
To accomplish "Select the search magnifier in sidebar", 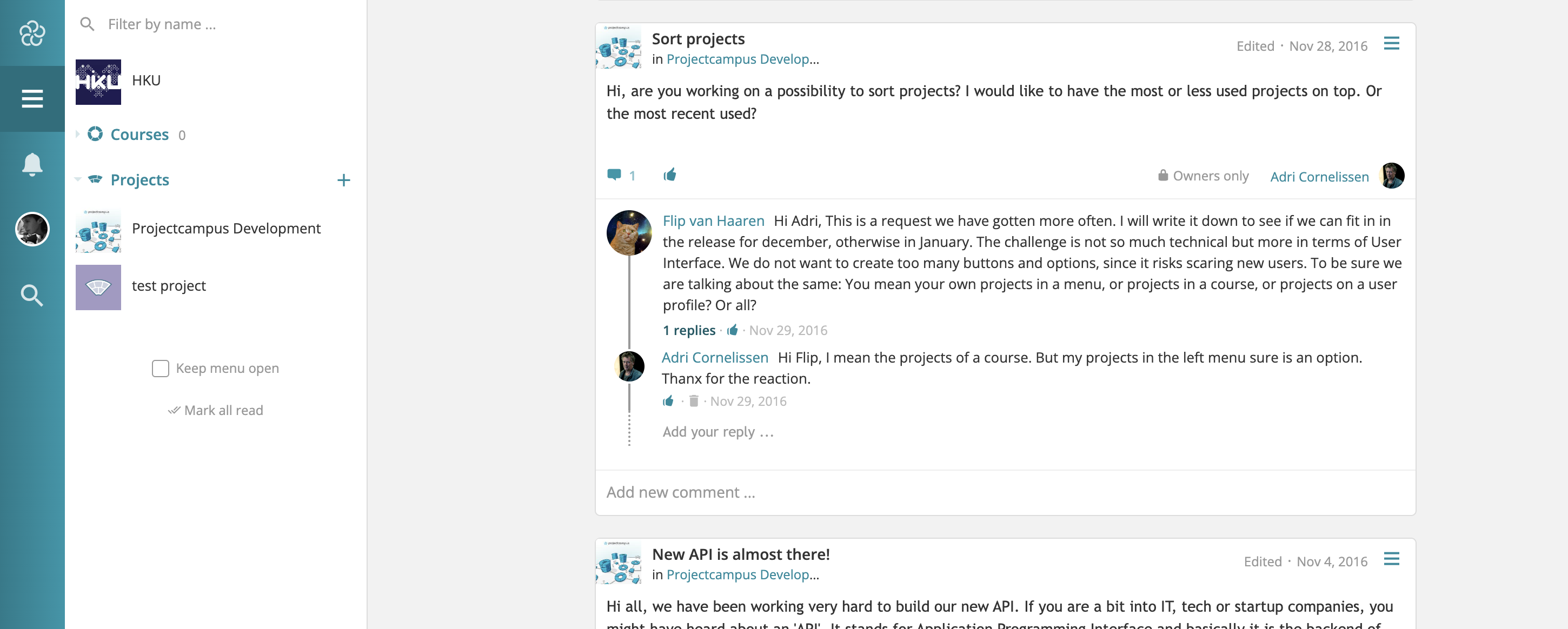I will pyautogui.click(x=32, y=295).
